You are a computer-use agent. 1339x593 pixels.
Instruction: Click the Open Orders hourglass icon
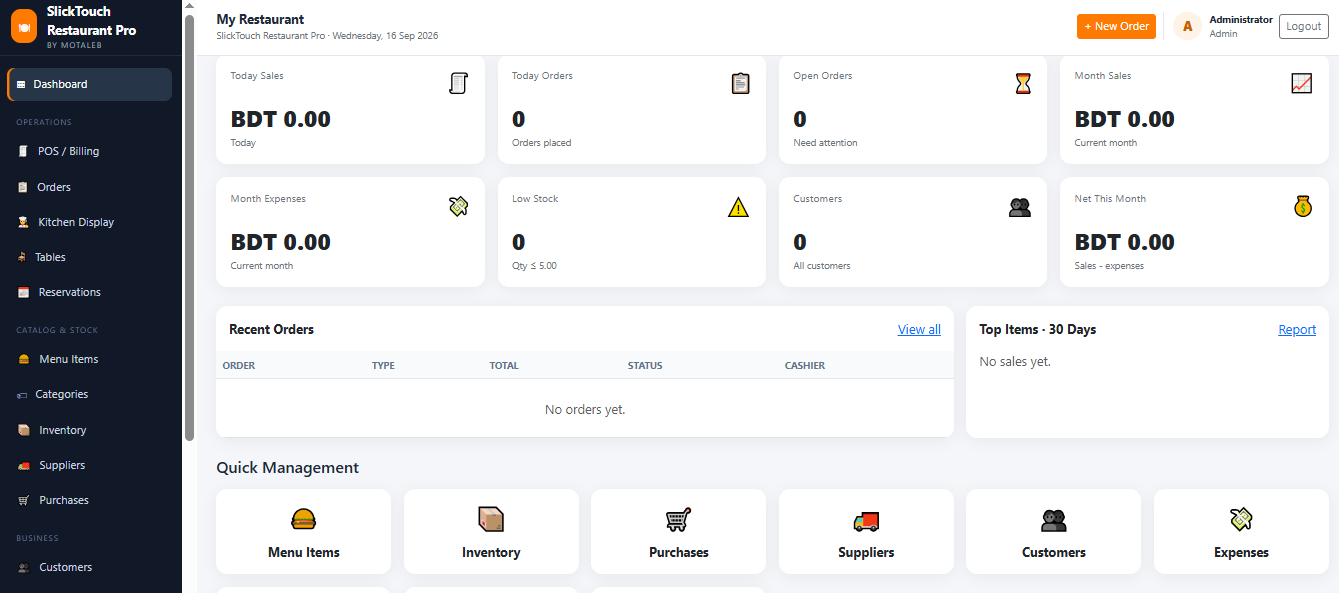tap(1022, 83)
